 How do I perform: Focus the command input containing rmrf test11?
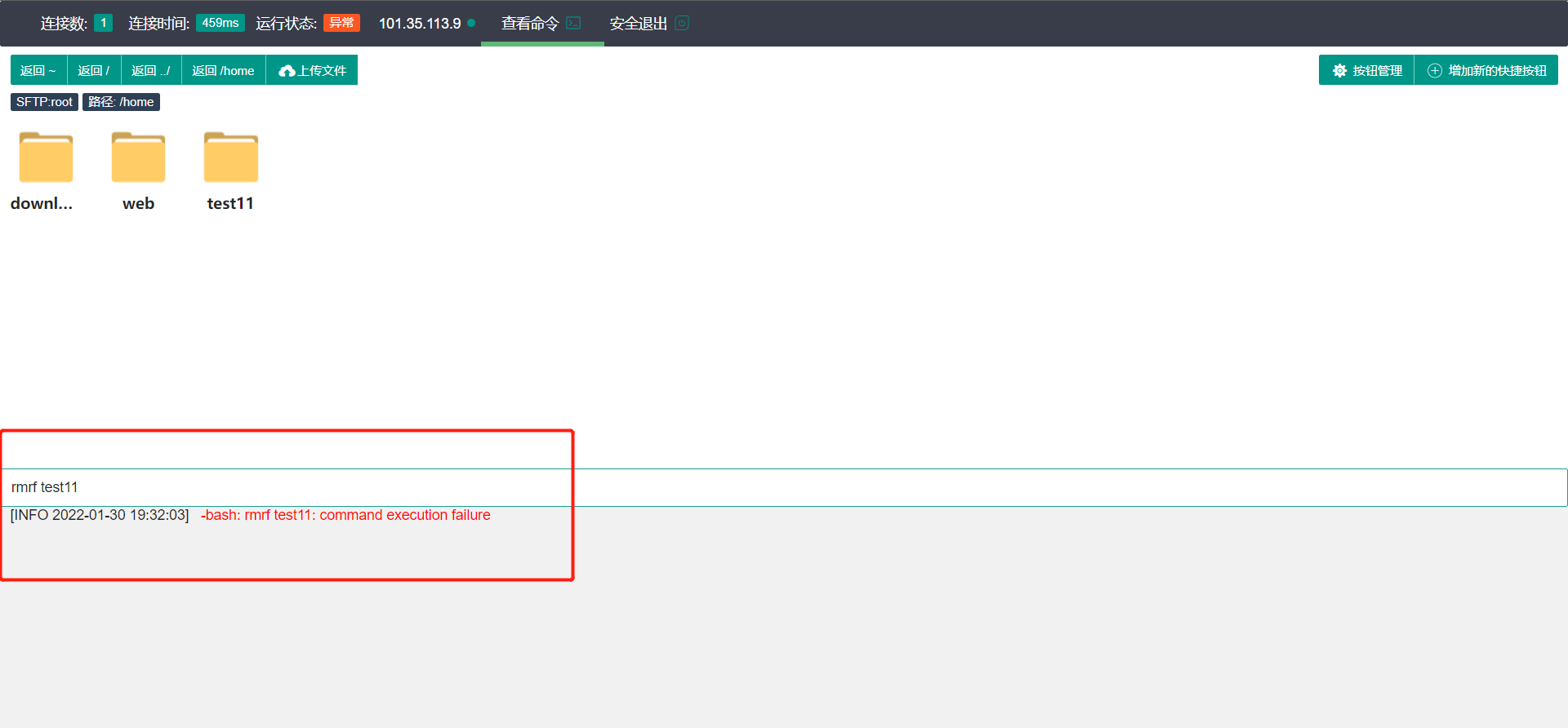tap(784, 487)
